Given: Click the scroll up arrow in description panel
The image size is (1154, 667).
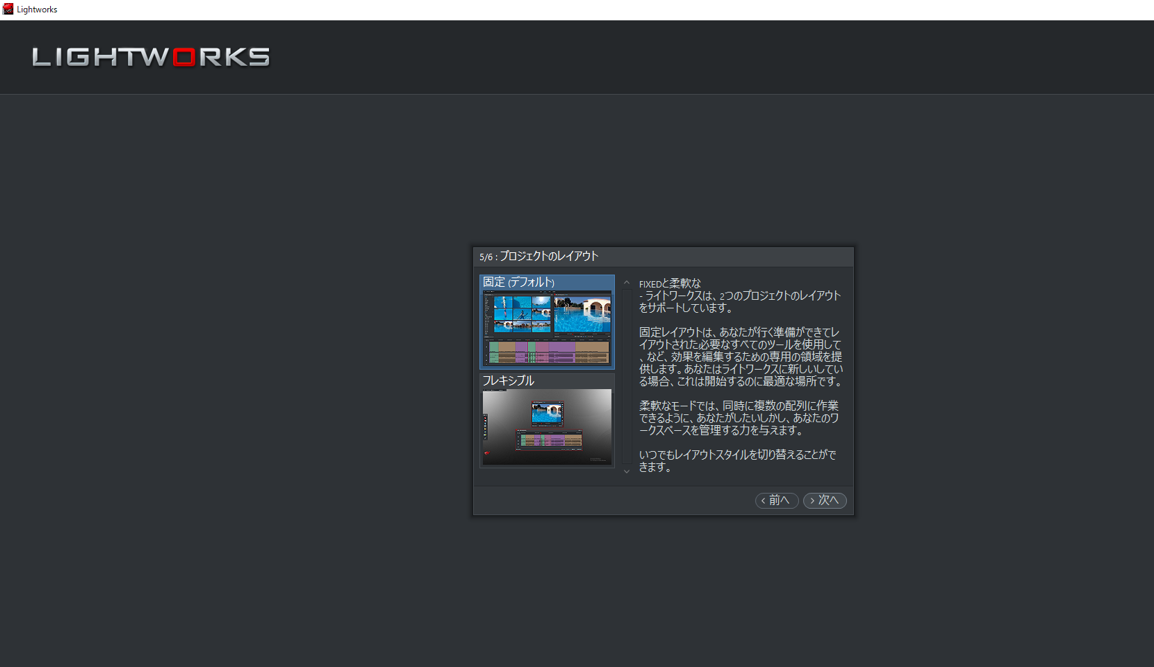Looking at the screenshot, I should (626, 283).
